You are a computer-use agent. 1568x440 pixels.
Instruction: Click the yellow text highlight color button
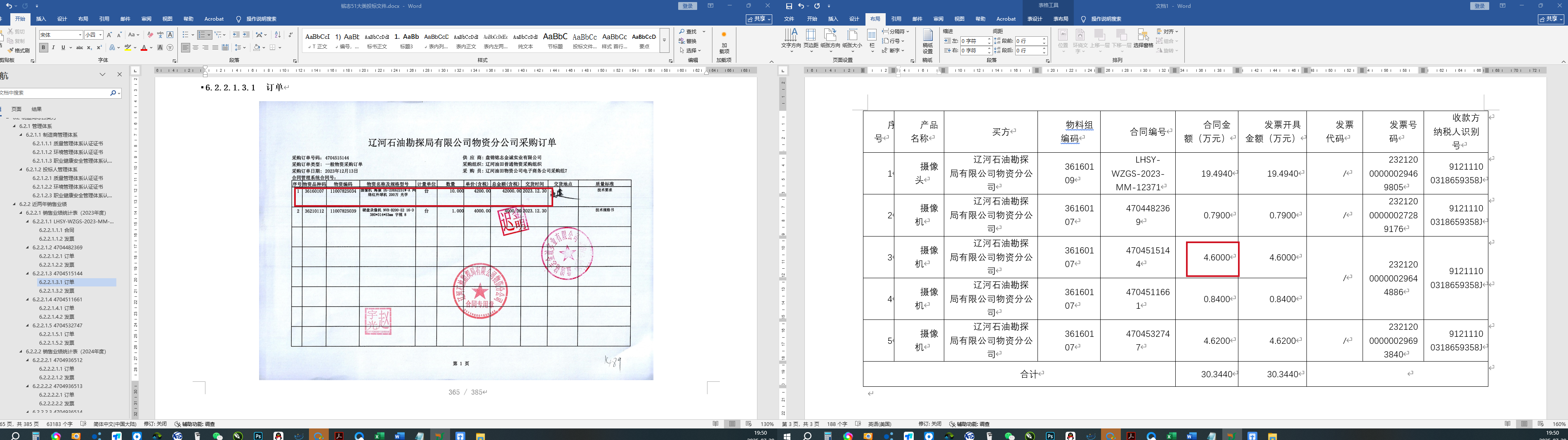128,47
